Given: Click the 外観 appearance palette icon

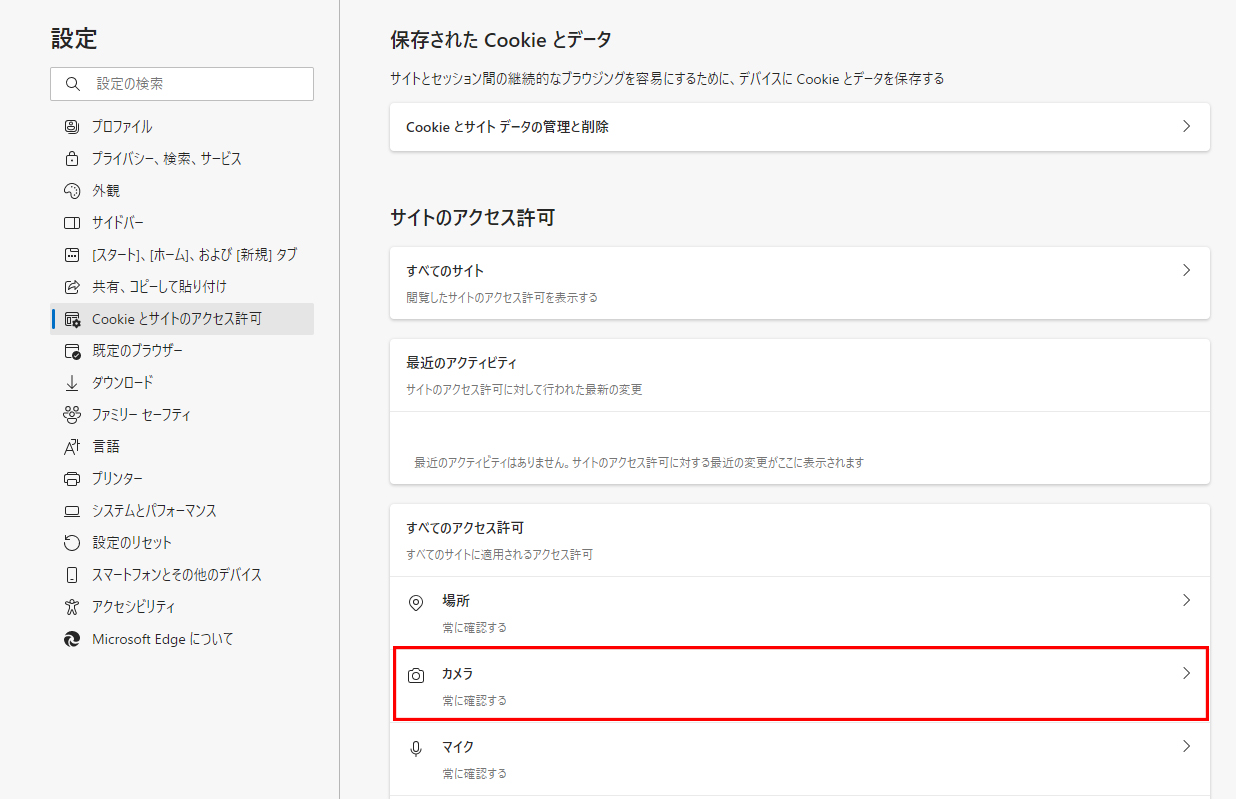Looking at the screenshot, I should (x=71, y=191).
